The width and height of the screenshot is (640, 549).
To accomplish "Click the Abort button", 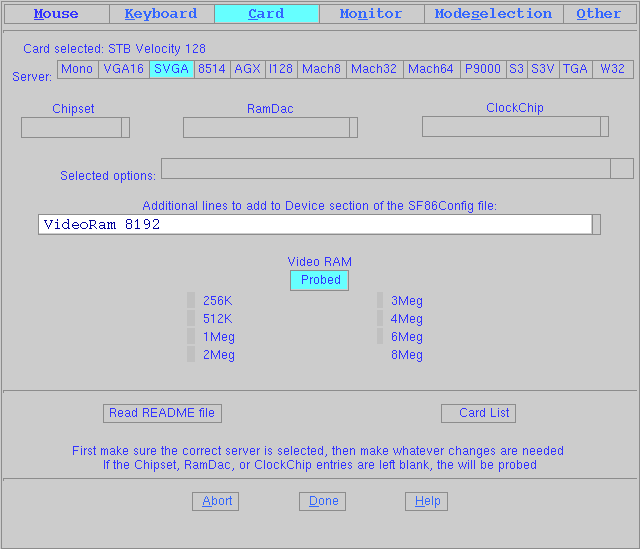I will 215,501.
